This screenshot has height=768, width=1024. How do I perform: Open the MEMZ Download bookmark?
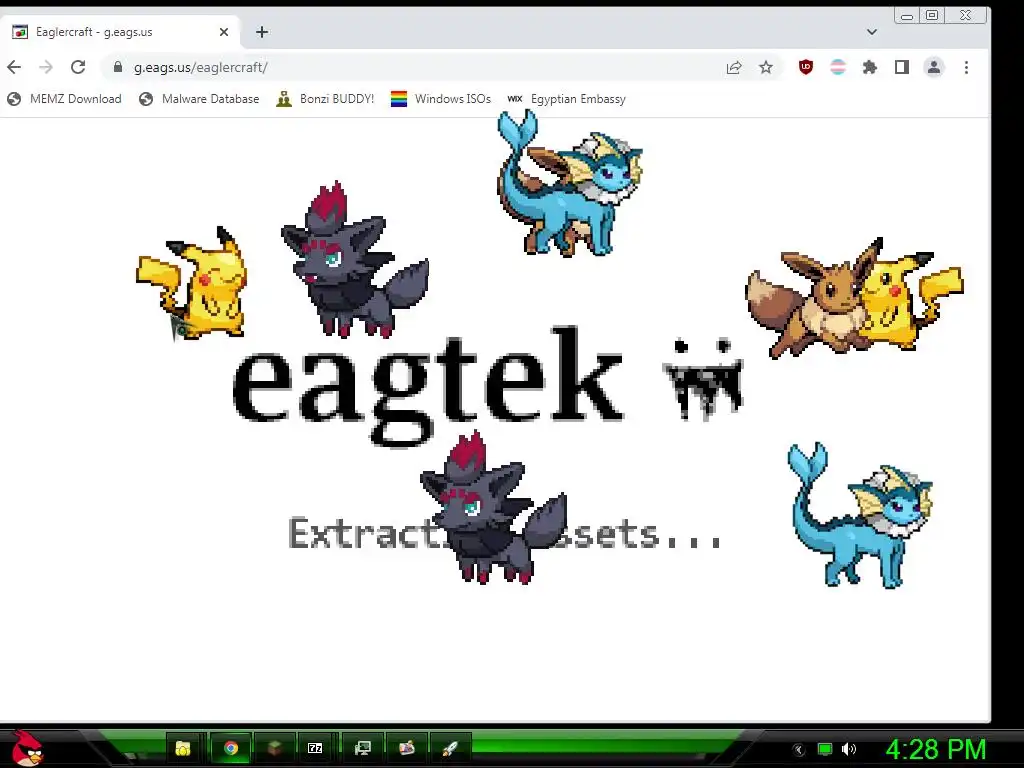click(64, 99)
